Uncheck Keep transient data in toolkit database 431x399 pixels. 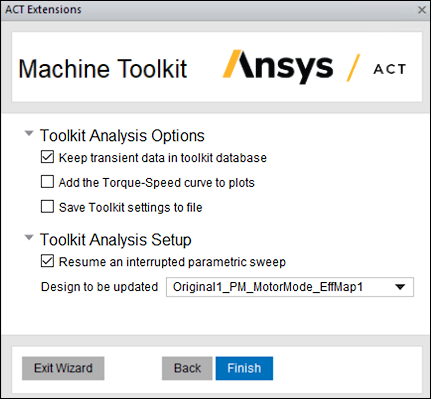pyautogui.click(x=47, y=157)
